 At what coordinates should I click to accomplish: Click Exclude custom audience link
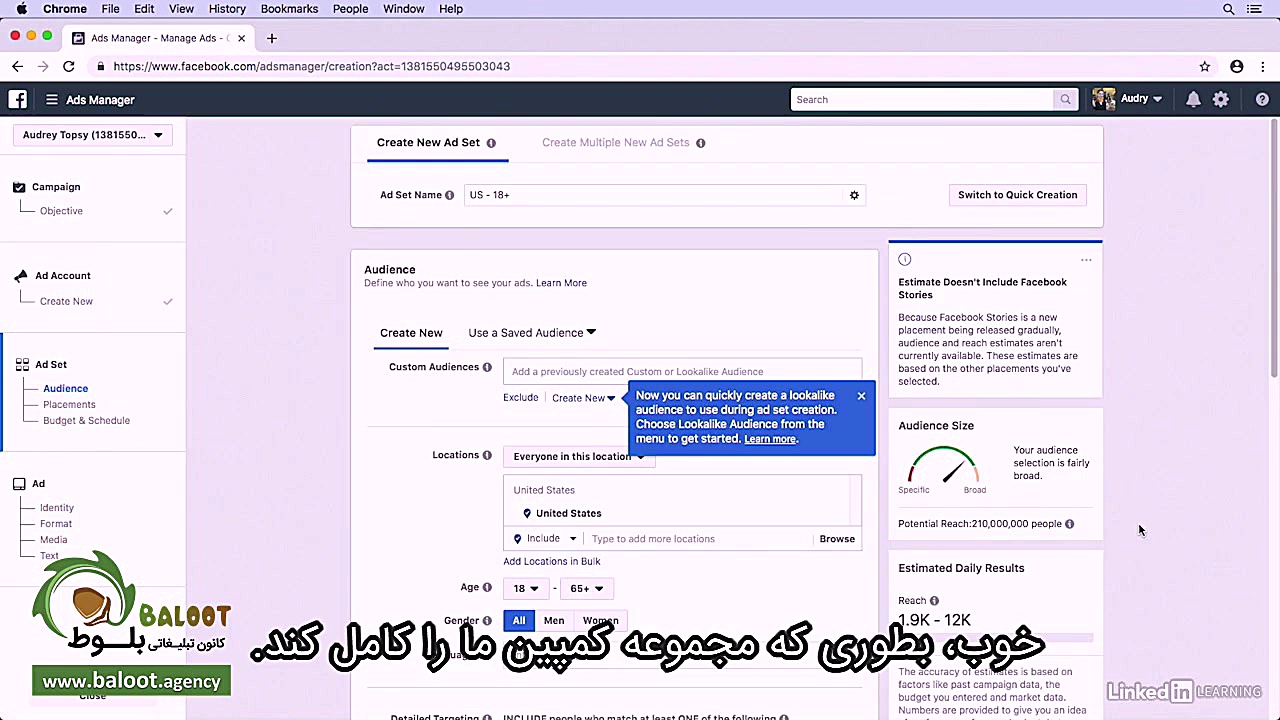521,398
